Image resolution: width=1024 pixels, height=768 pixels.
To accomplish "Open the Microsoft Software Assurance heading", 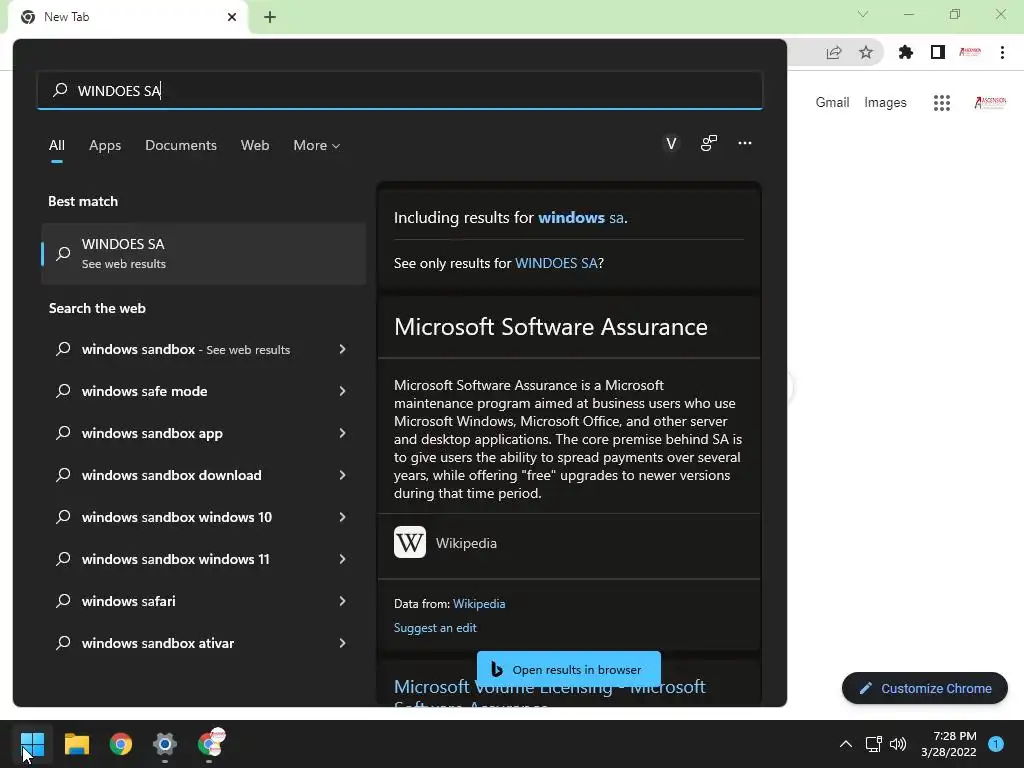I will coord(551,327).
